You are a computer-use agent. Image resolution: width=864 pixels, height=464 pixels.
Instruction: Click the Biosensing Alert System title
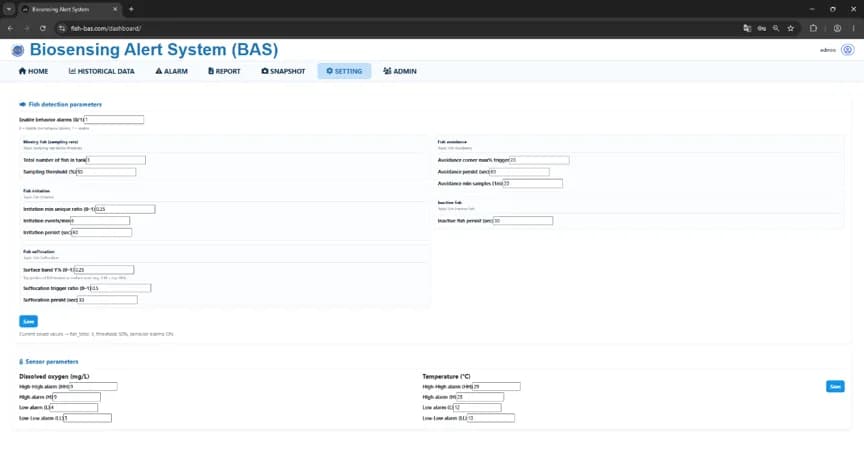coord(154,50)
